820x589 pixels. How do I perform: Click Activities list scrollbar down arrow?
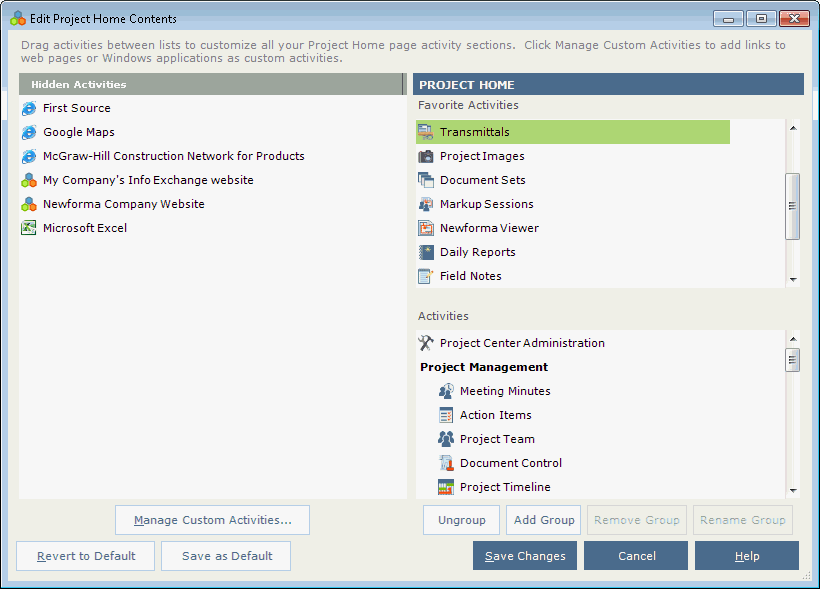tap(793, 491)
